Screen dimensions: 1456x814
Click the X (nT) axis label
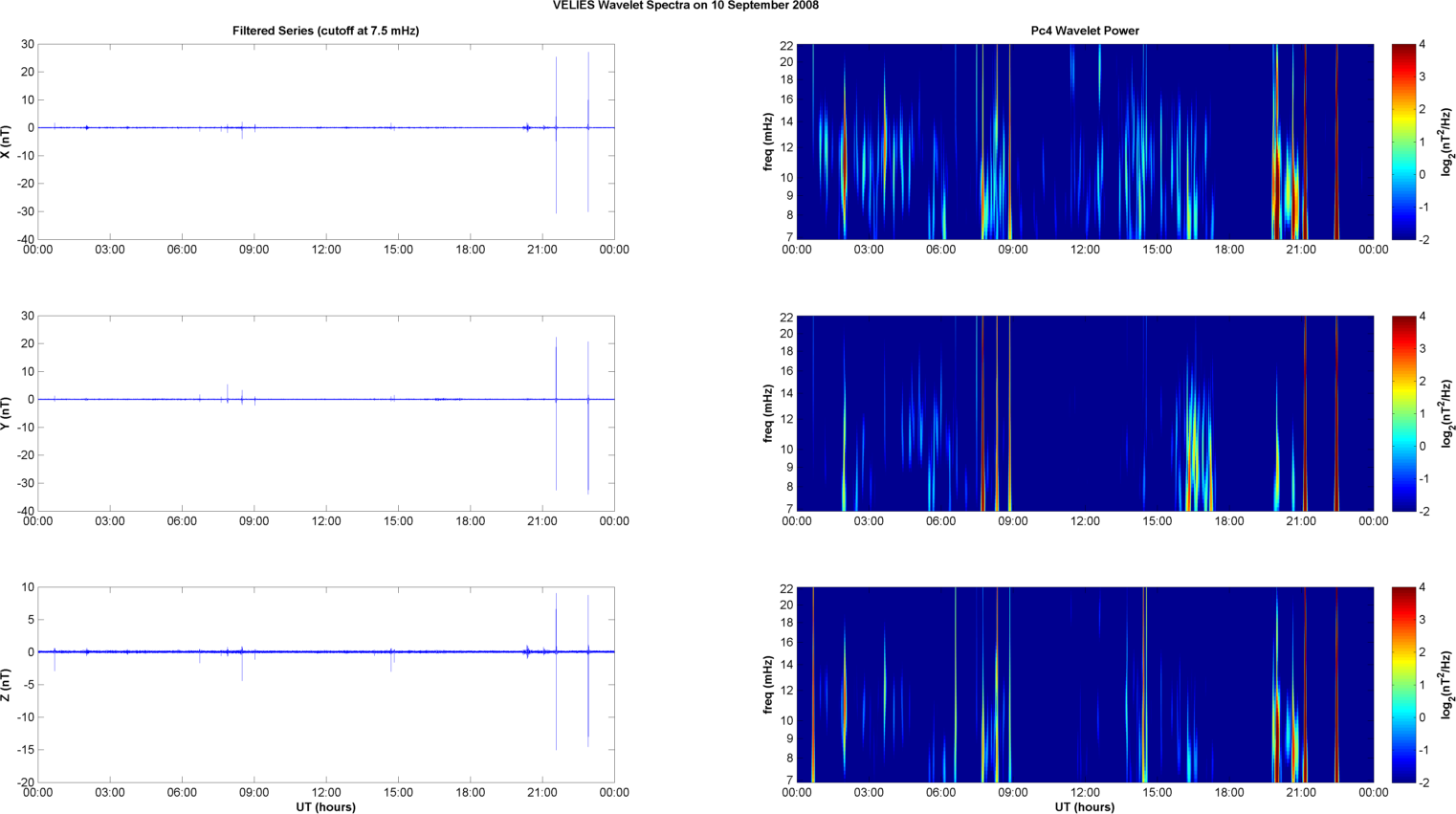pyautogui.click(x=6, y=142)
